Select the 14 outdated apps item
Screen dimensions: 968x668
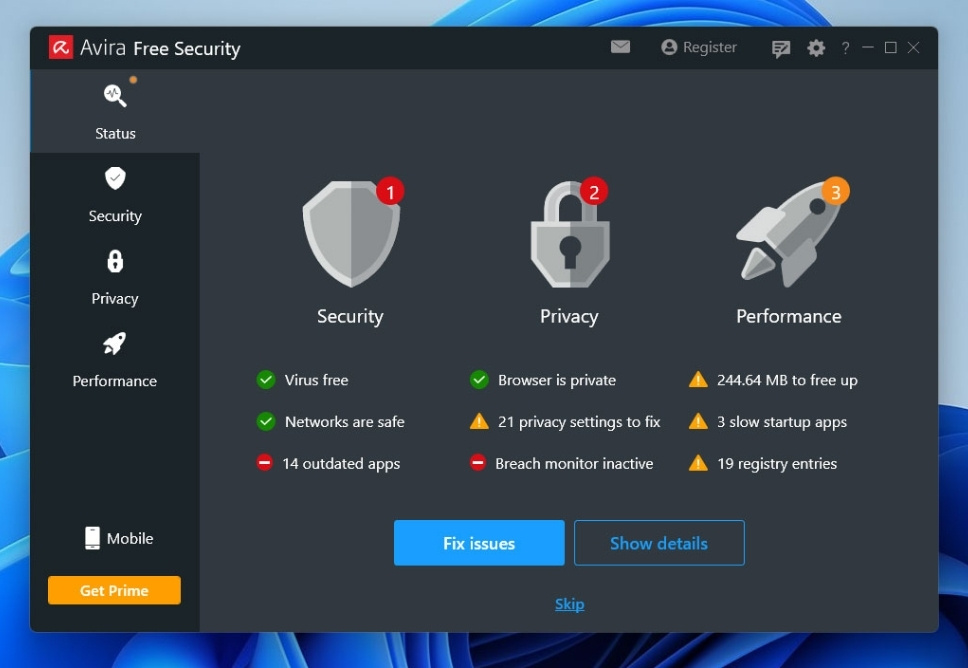[340, 464]
